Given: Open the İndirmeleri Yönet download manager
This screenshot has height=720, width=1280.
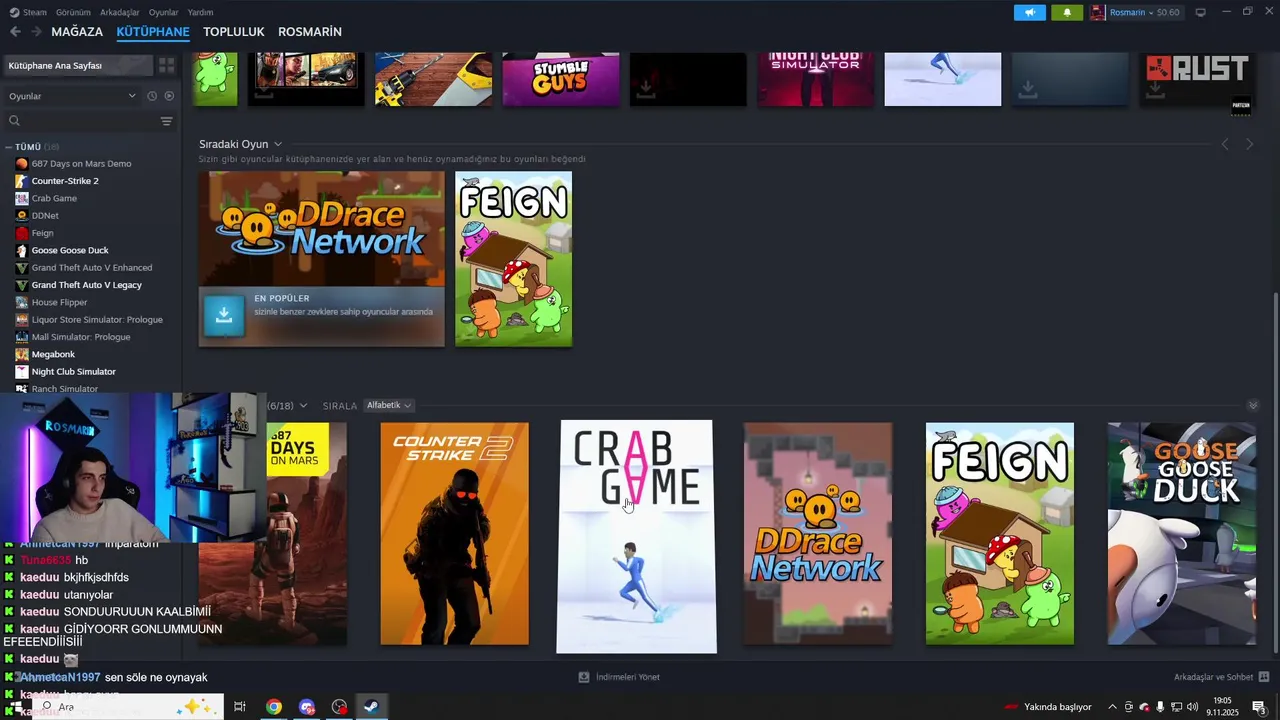Looking at the screenshot, I should [619, 677].
